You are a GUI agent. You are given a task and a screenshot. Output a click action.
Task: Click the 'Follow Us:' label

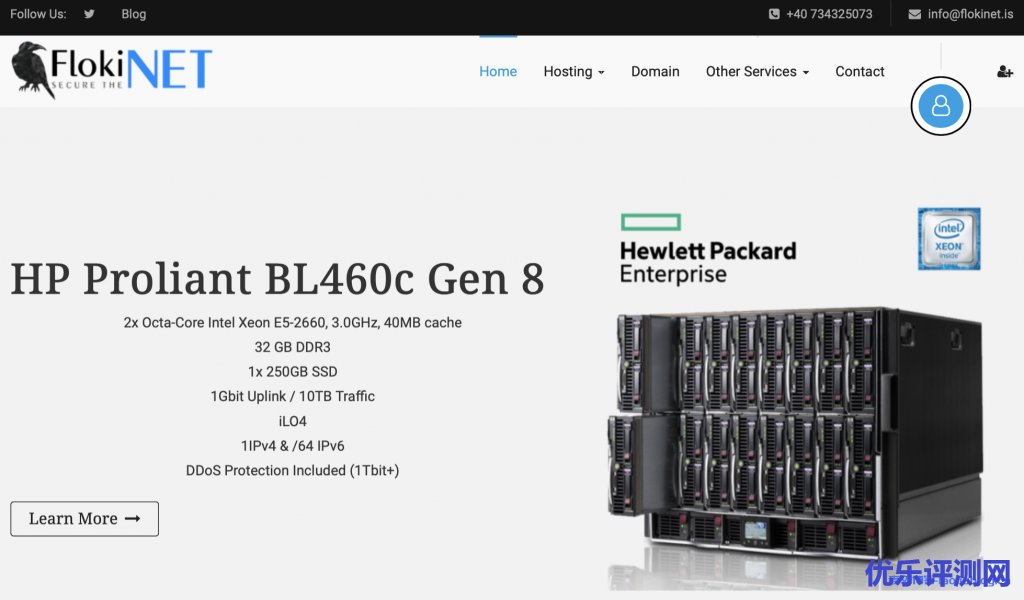point(38,14)
